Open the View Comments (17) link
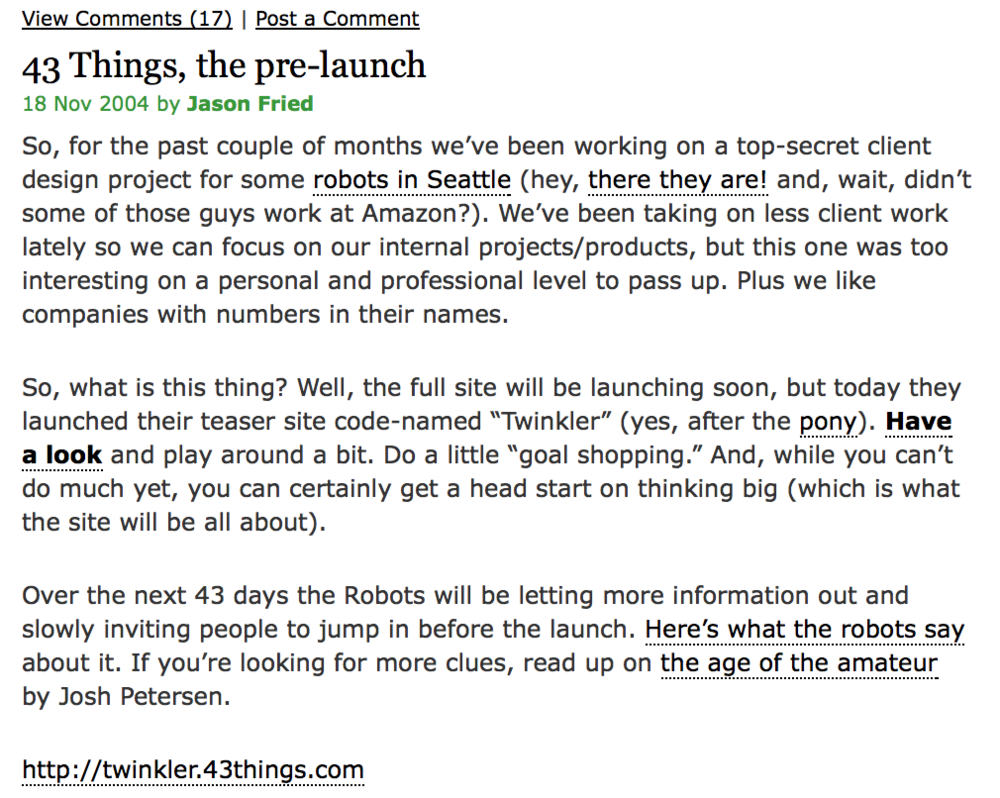This screenshot has height=798, width=1000. click(127, 18)
